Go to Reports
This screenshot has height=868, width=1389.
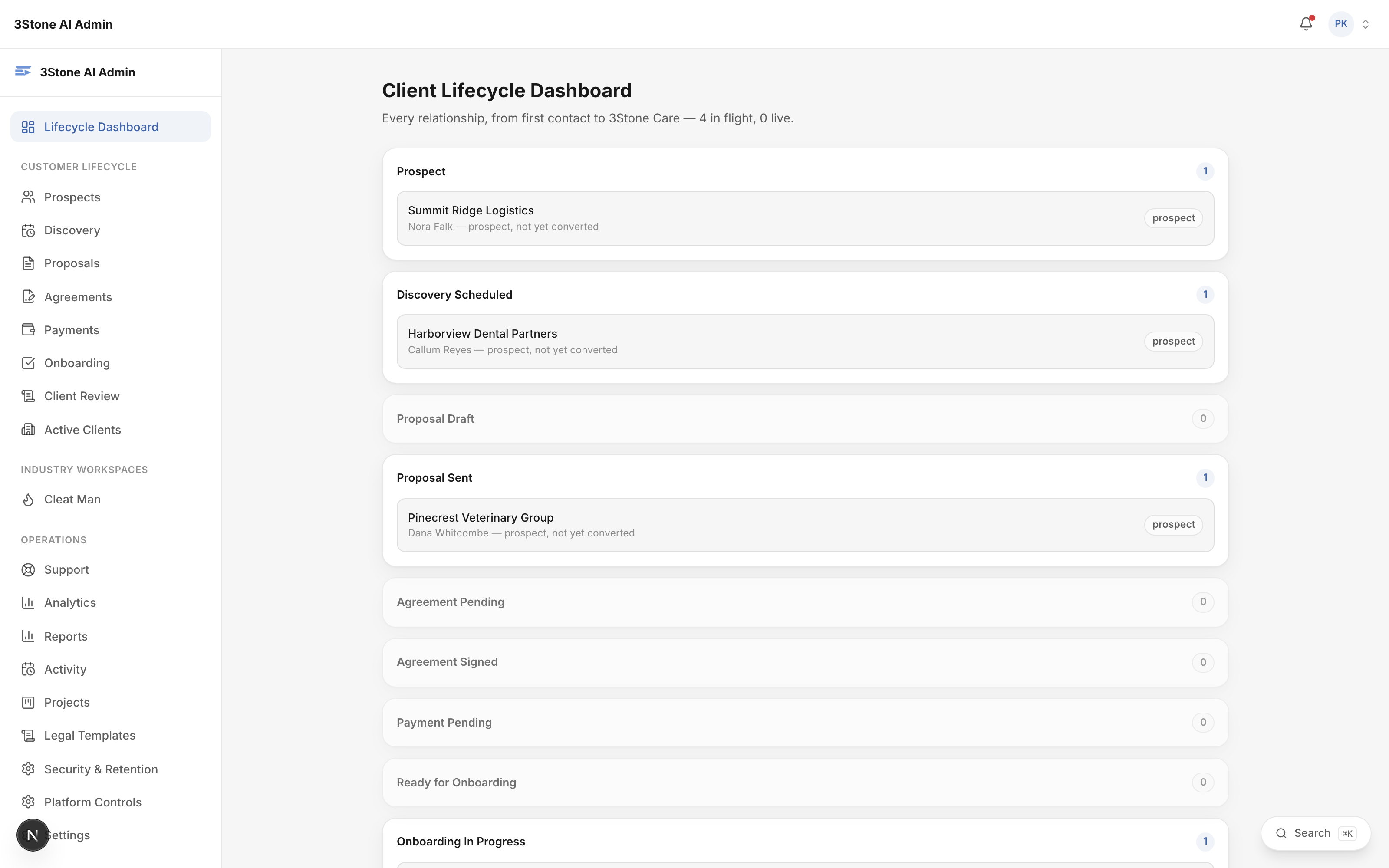[x=110, y=636]
